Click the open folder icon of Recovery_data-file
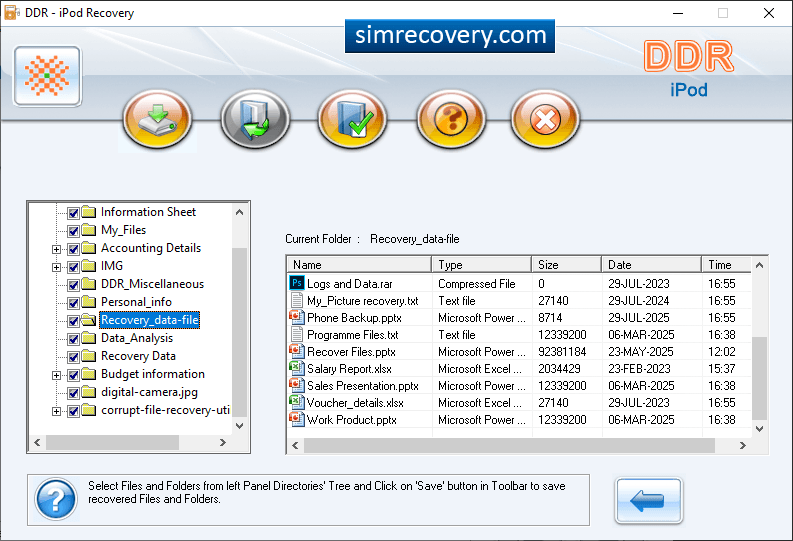 click(89, 320)
